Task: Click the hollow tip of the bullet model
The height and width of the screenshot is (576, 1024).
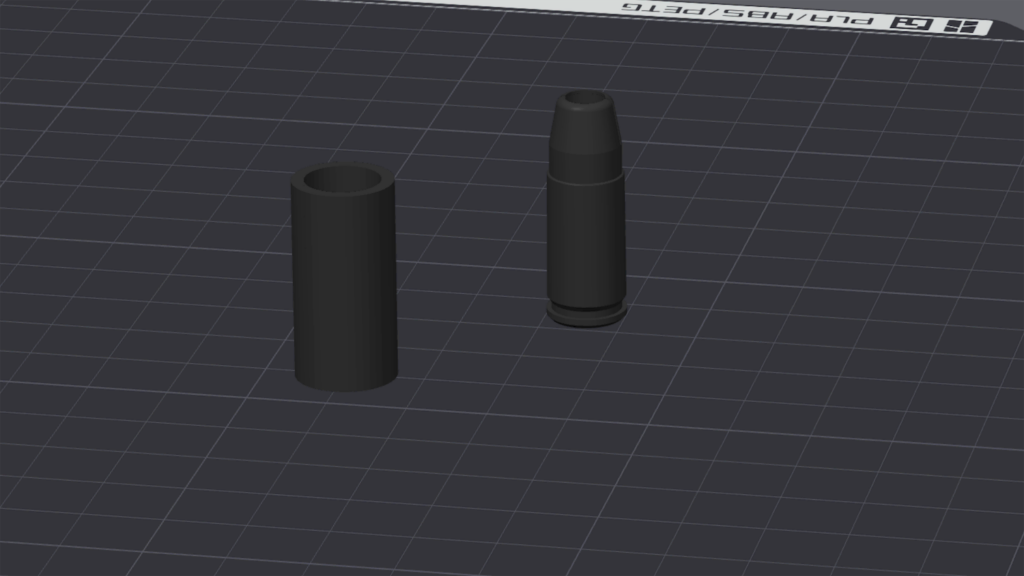Action: (586, 99)
